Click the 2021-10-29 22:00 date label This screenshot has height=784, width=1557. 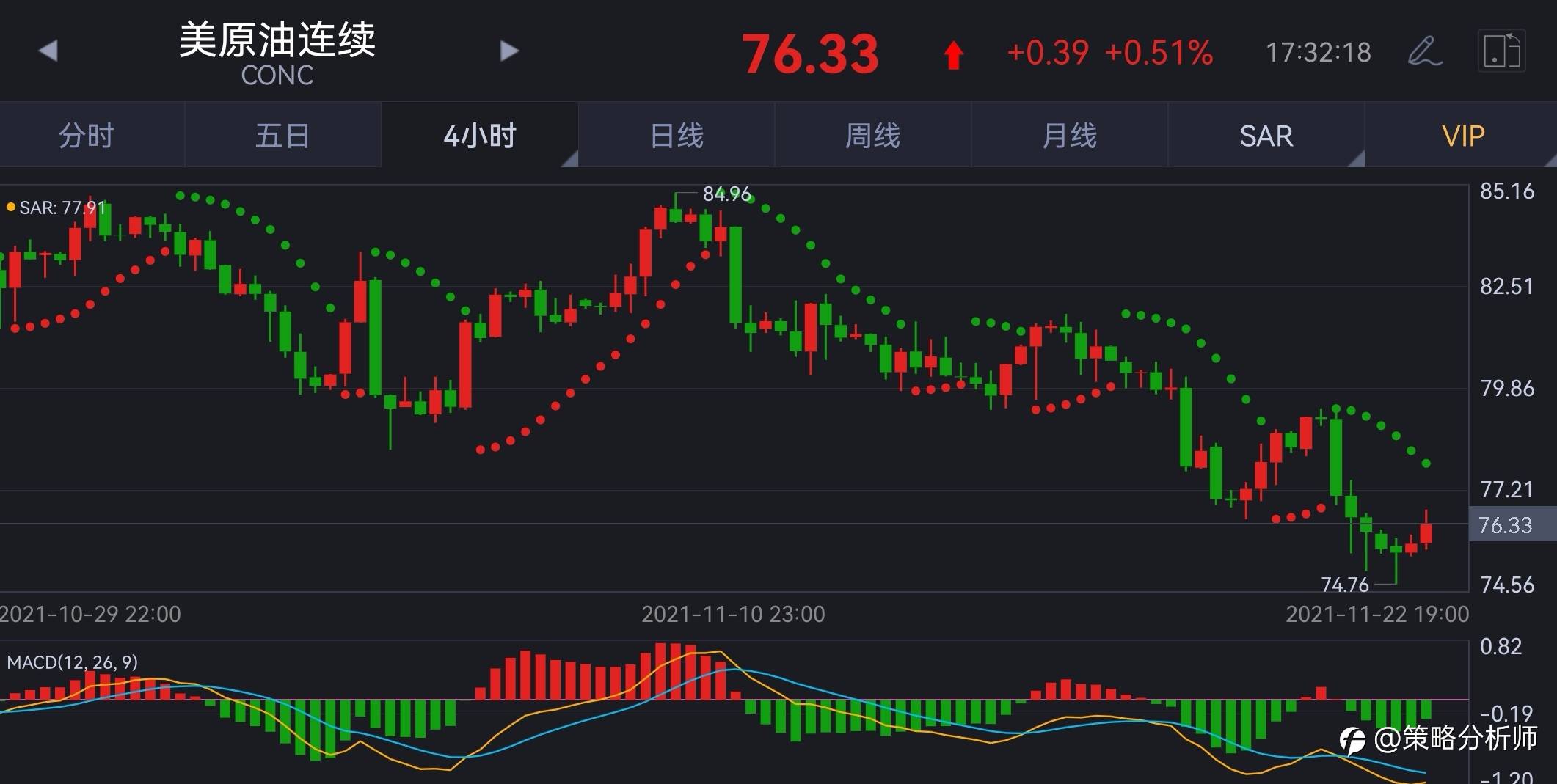(90, 614)
